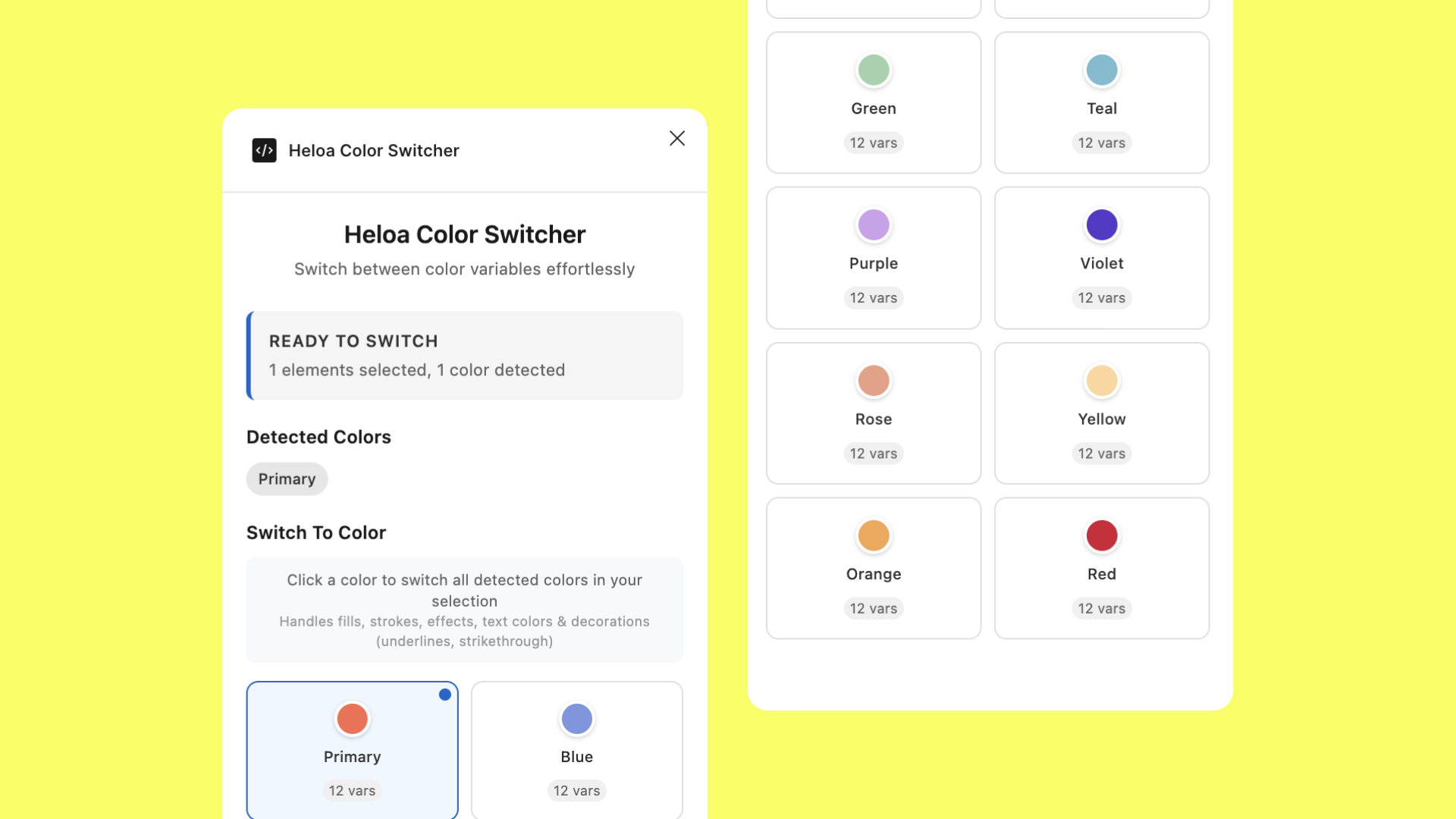The image size is (1456, 819).
Task: Click the blue selected indicator dot
Action: coord(445,695)
